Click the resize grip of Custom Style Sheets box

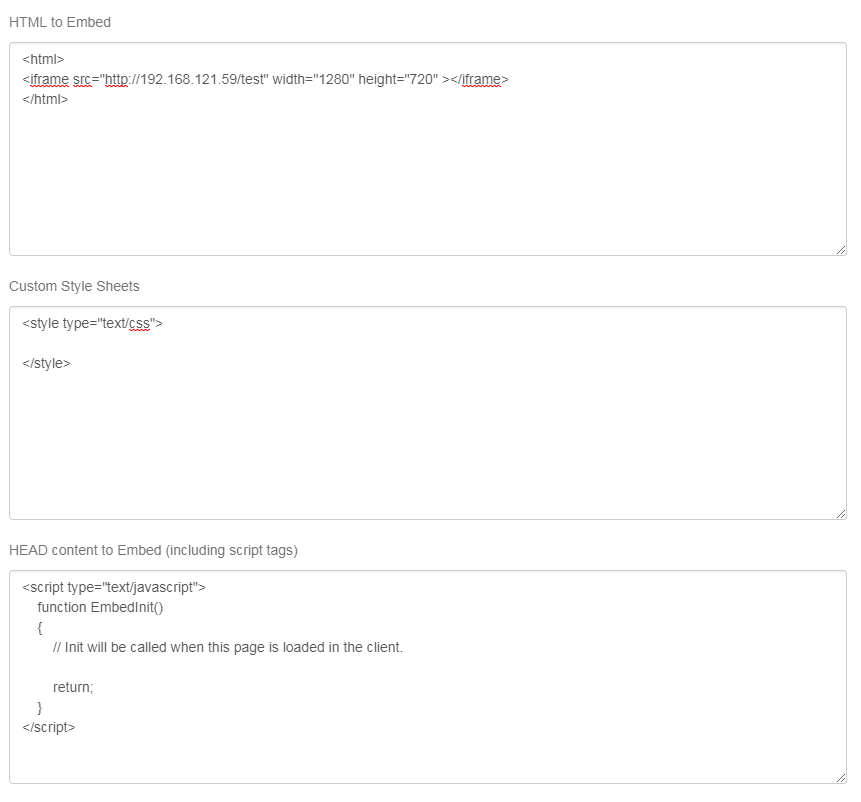[x=840, y=513]
